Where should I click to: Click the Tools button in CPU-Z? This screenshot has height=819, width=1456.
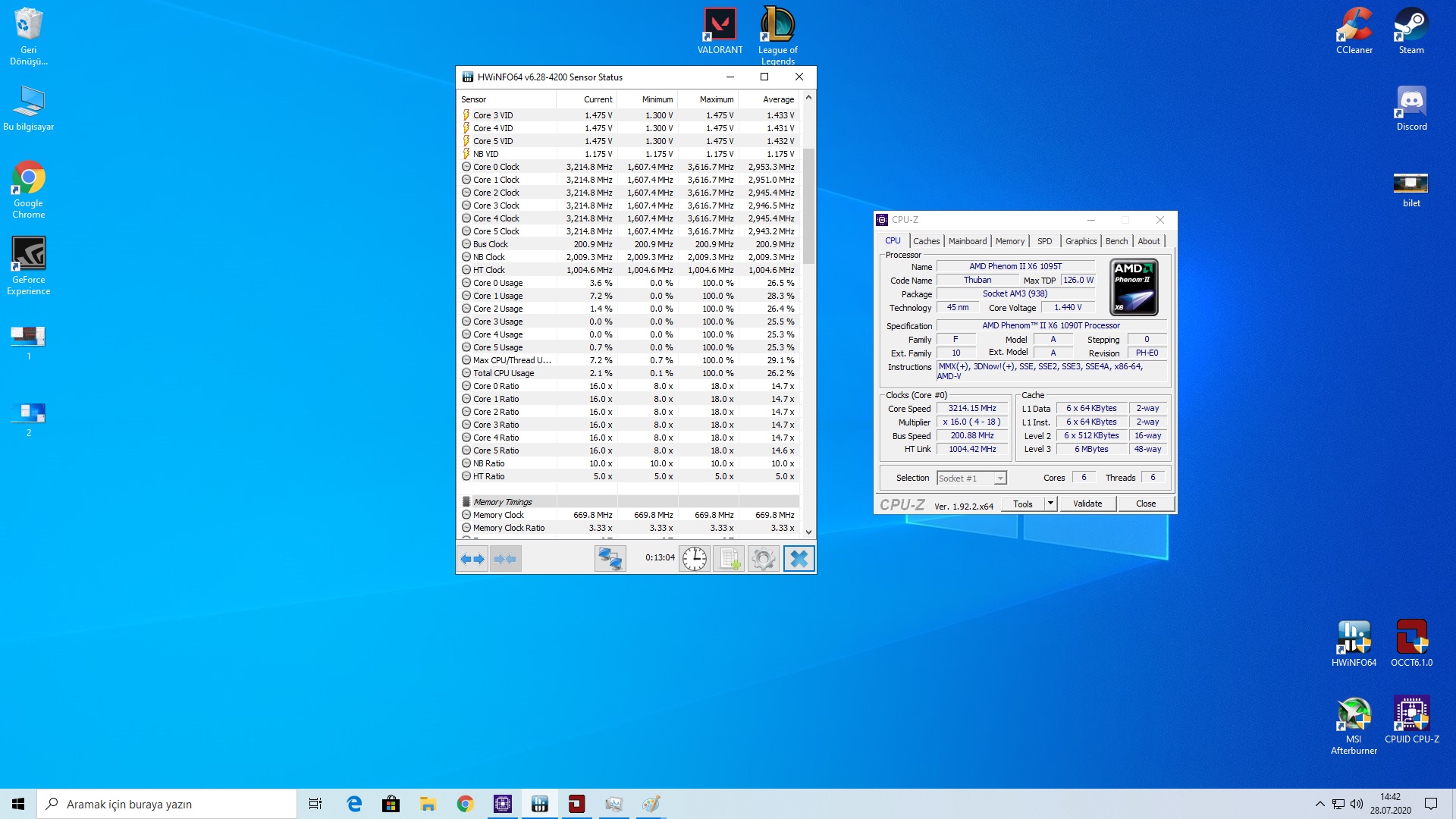pos(1023,504)
